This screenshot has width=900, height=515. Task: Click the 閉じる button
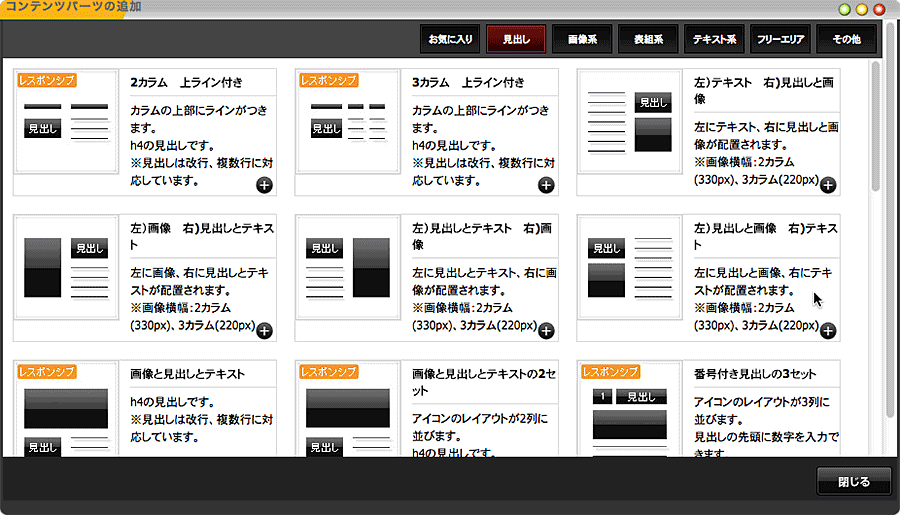pos(854,481)
